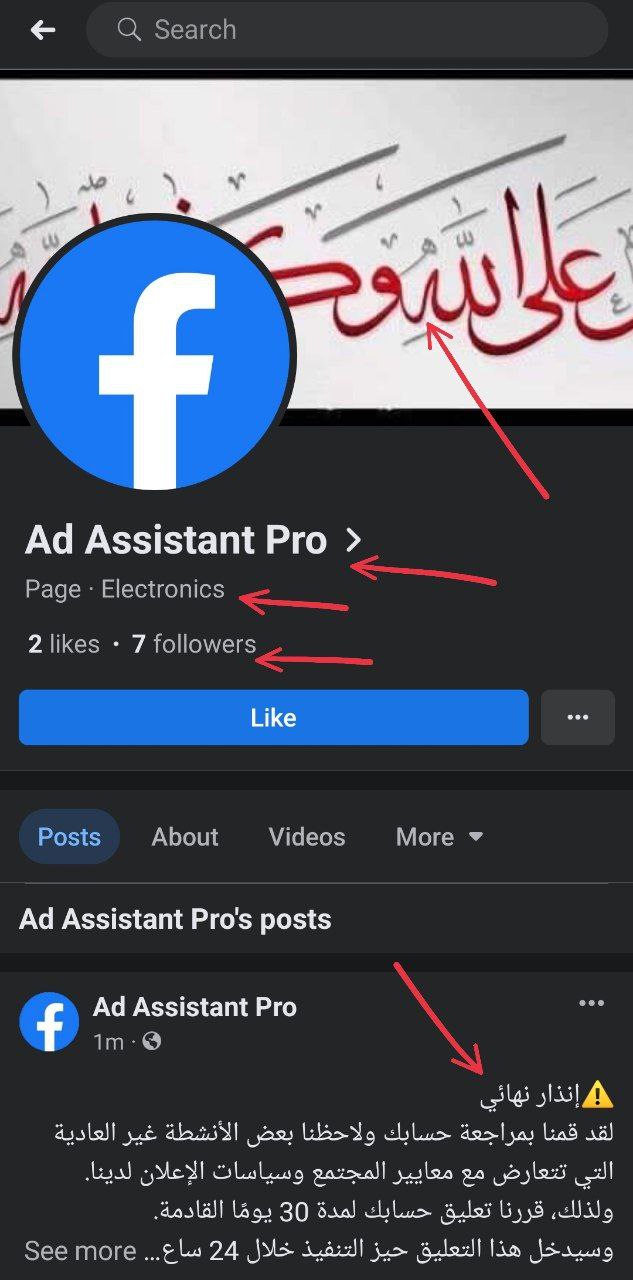Screen dimensions: 633x1280
Task: Select the Posts tab
Action: coord(69,837)
